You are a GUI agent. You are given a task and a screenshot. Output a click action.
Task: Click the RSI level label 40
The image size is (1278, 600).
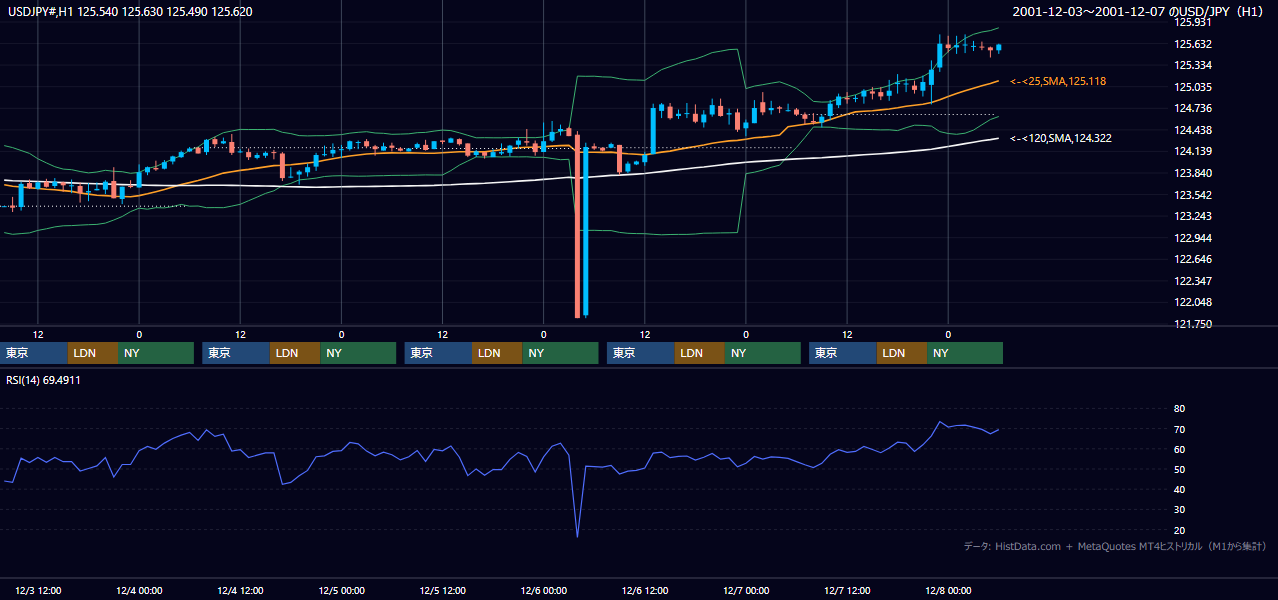coord(1179,489)
